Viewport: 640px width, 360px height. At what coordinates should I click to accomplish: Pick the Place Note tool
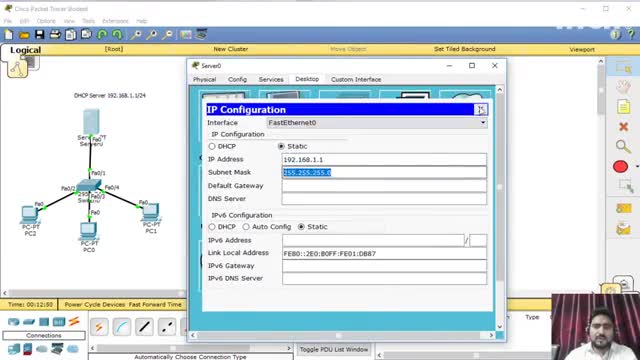pyautogui.click(x=623, y=107)
